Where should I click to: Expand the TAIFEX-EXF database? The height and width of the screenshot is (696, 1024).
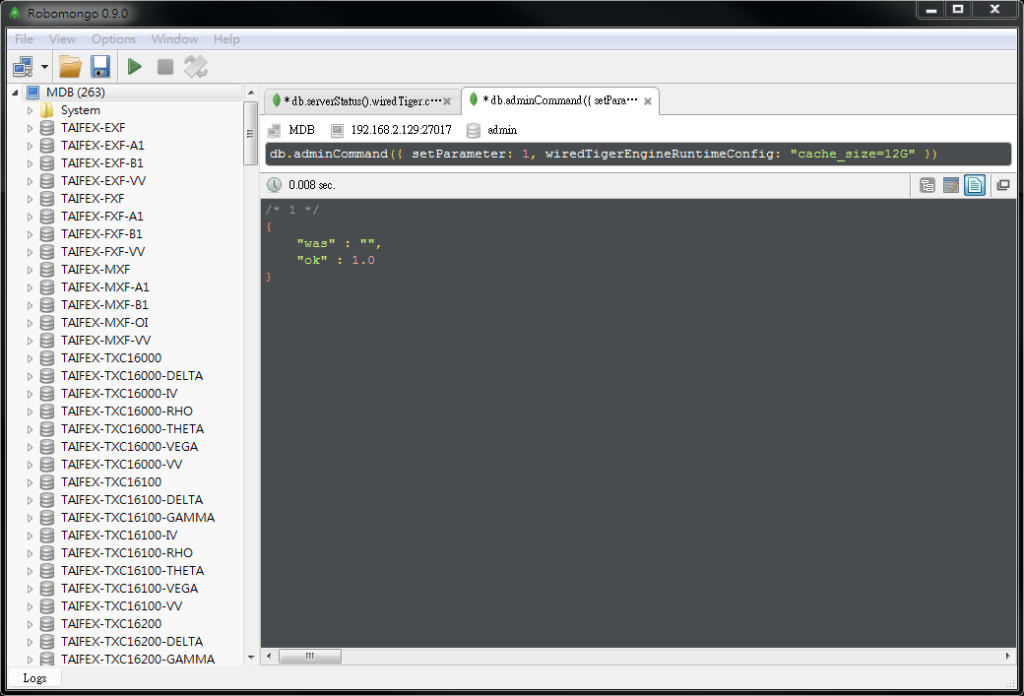[x=29, y=128]
